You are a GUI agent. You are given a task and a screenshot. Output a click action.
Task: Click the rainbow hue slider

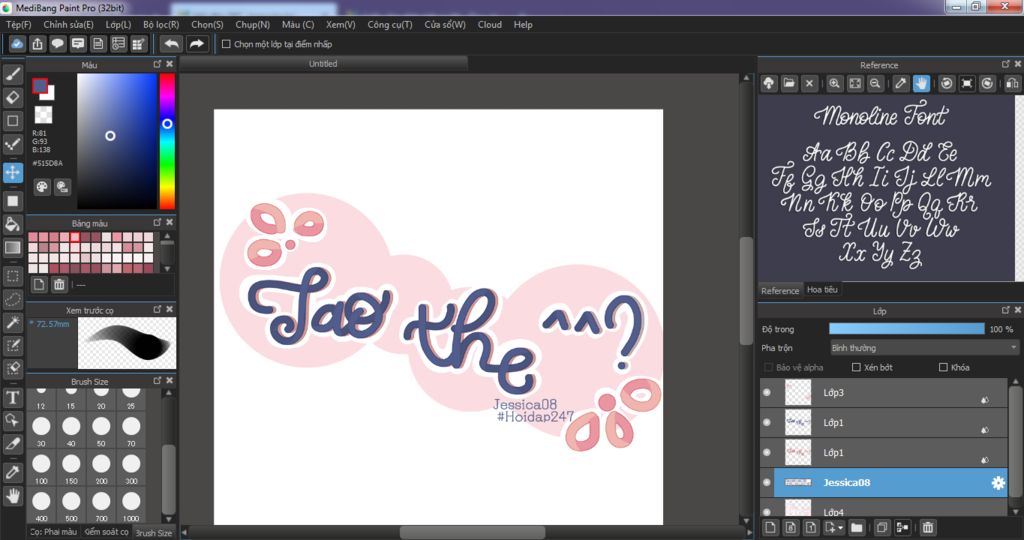167,141
